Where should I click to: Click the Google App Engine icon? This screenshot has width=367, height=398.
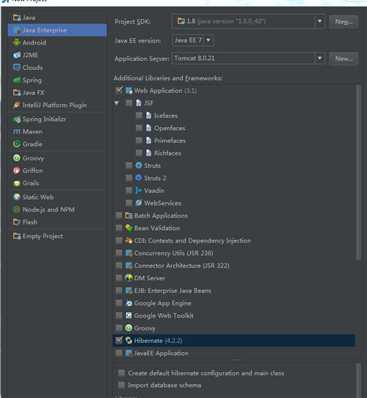(129, 303)
